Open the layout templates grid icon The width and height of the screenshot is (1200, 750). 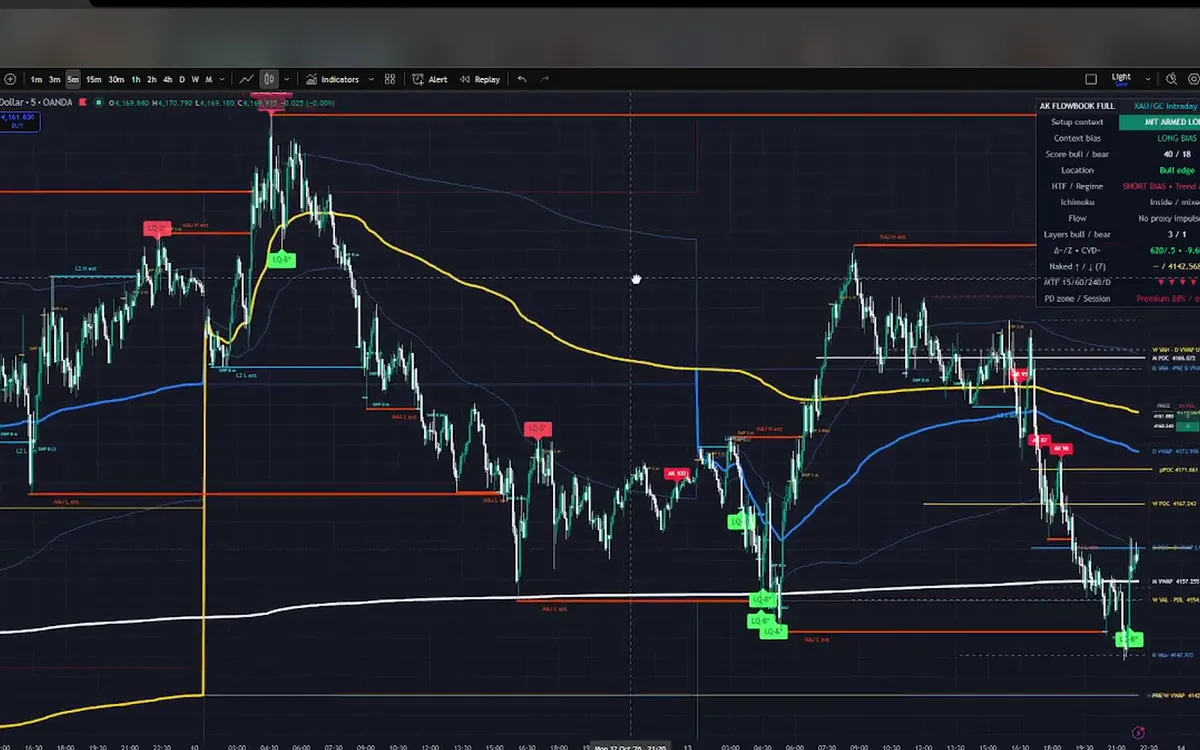(x=390, y=79)
